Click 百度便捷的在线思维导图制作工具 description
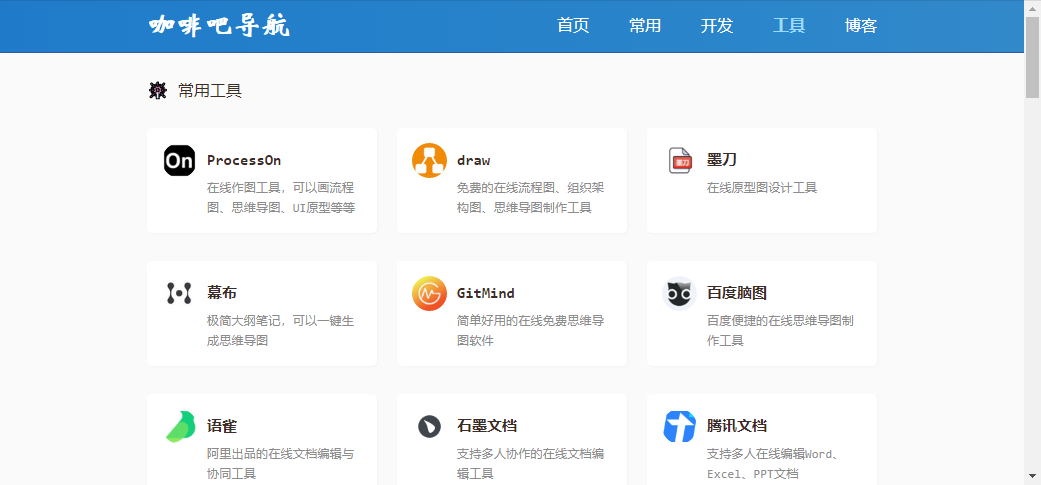Screen dimensions: 1041x485 click(x=780, y=330)
